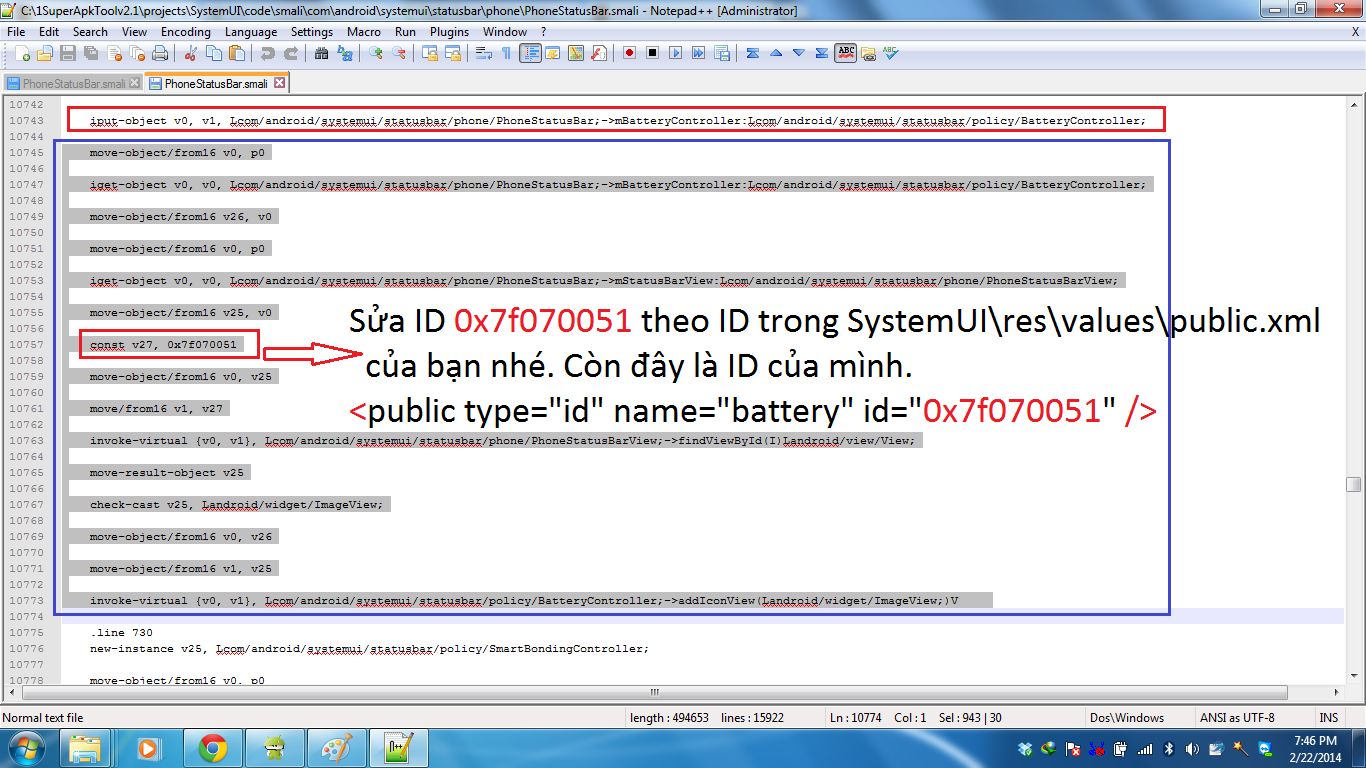Toggle synchronize vertical scrolling lock icon
The height and width of the screenshot is (768, 1366).
[x=430, y=53]
